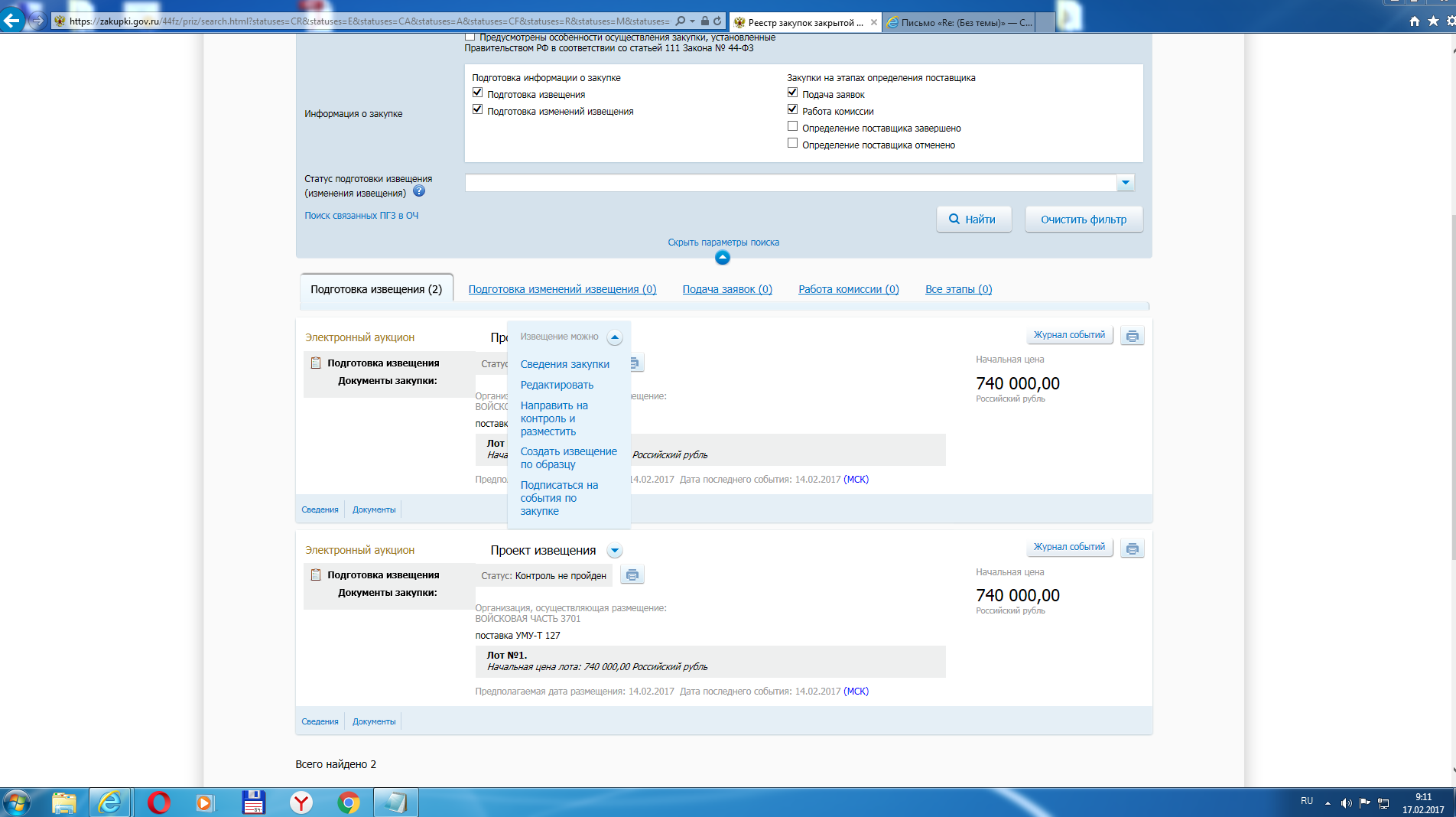Switch to 'Работа комиссии (0)' tab
Image resolution: width=1456 pixels, height=817 pixels.
pyautogui.click(x=848, y=289)
